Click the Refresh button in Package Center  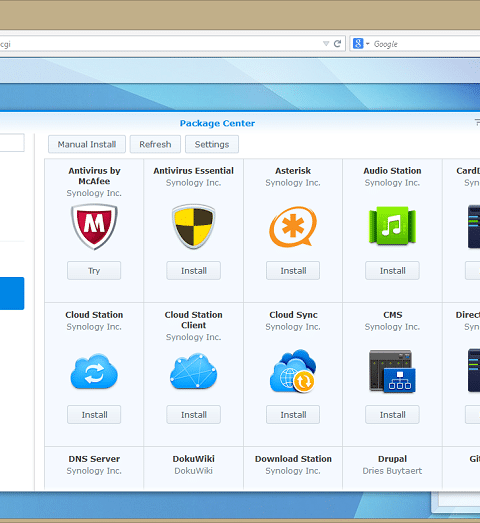click(x=155, y=144)
